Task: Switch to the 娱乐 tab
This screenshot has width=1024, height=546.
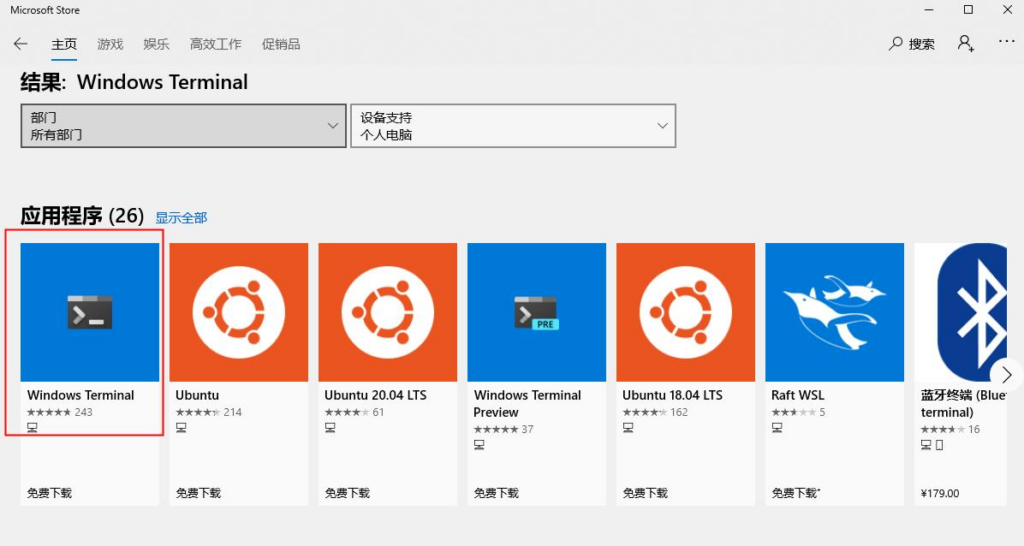Action: (x=156, y=44)
